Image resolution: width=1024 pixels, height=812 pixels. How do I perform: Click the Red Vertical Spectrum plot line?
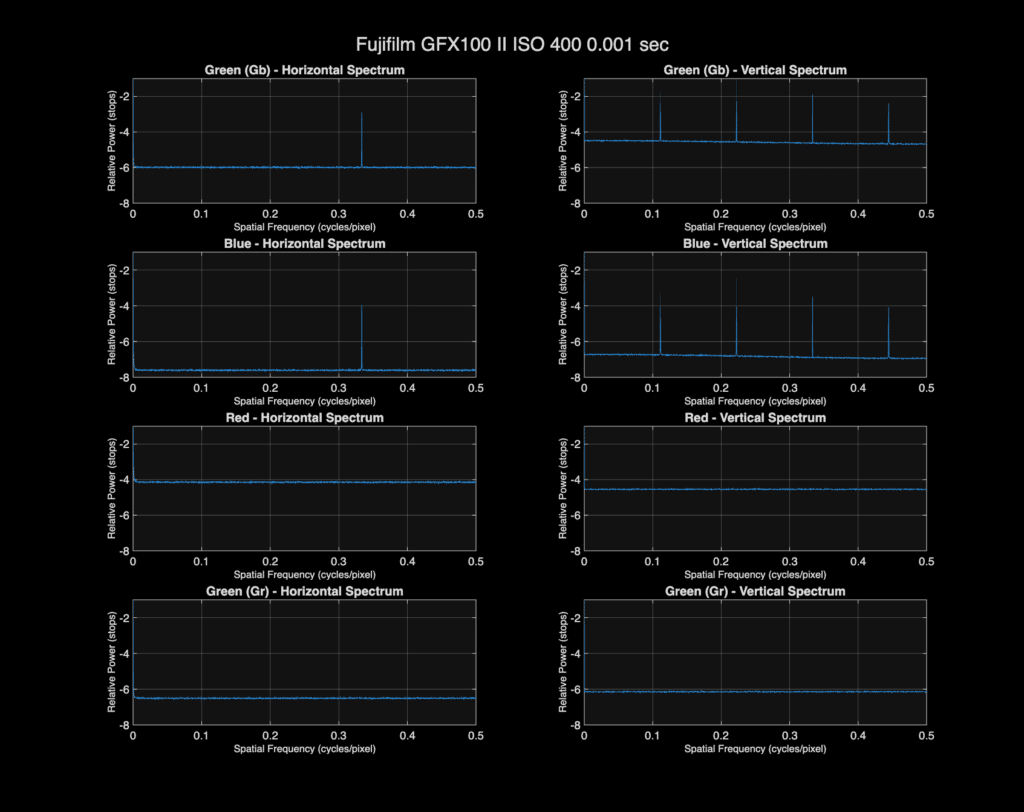click(x=755, y=489)
